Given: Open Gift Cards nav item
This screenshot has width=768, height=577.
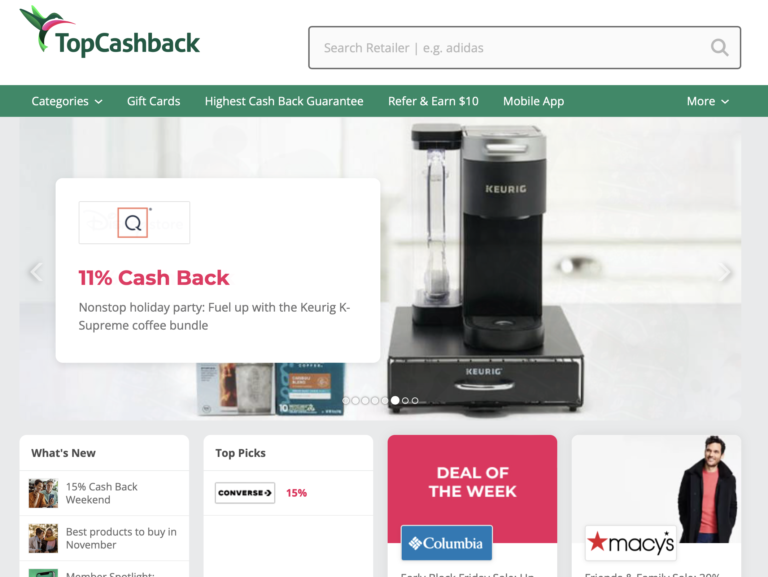Looking at the screenshot, I should point(153,101).
